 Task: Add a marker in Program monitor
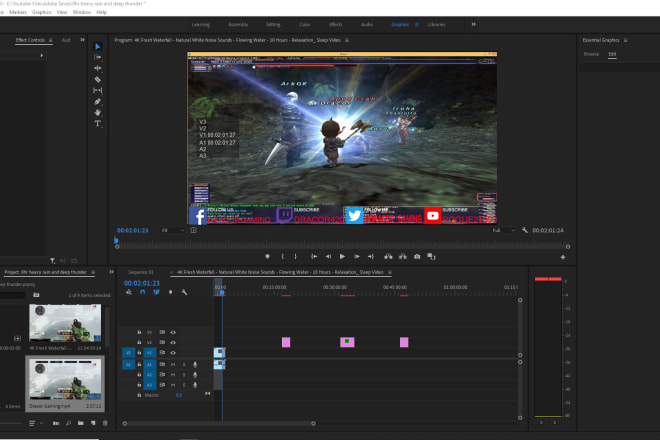[x=267, y=256]
